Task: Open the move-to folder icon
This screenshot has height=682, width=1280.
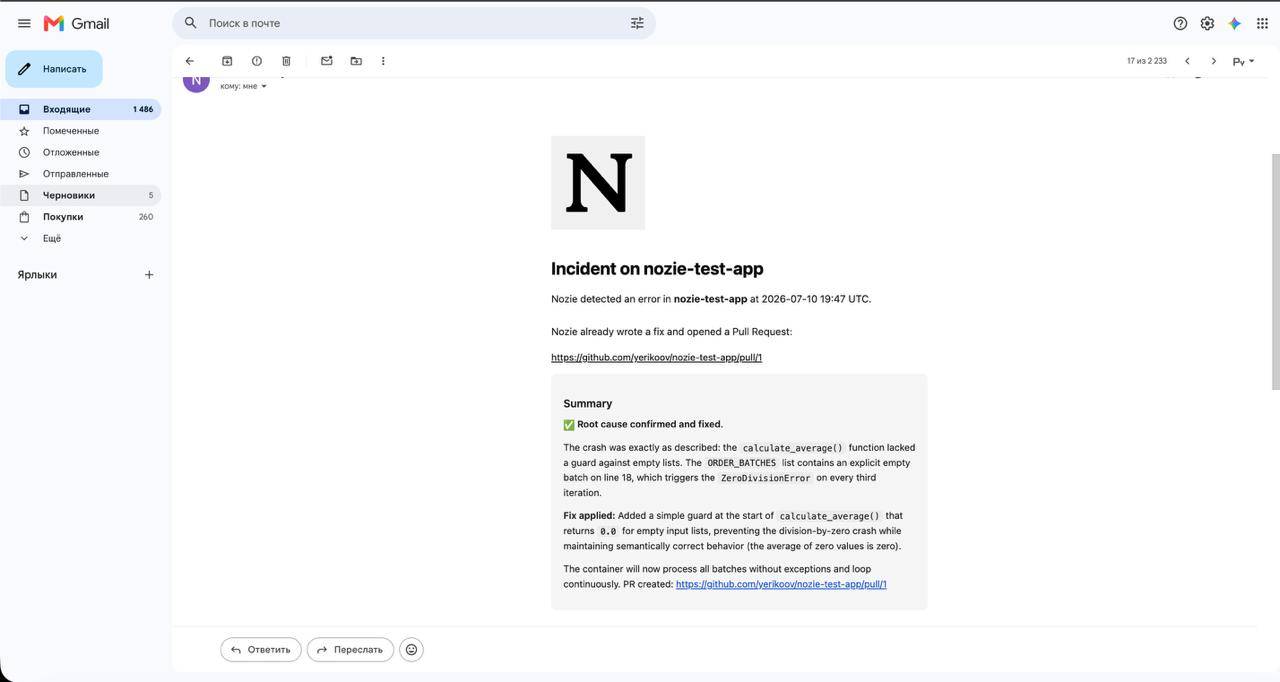Action: [x=356, y=61]
